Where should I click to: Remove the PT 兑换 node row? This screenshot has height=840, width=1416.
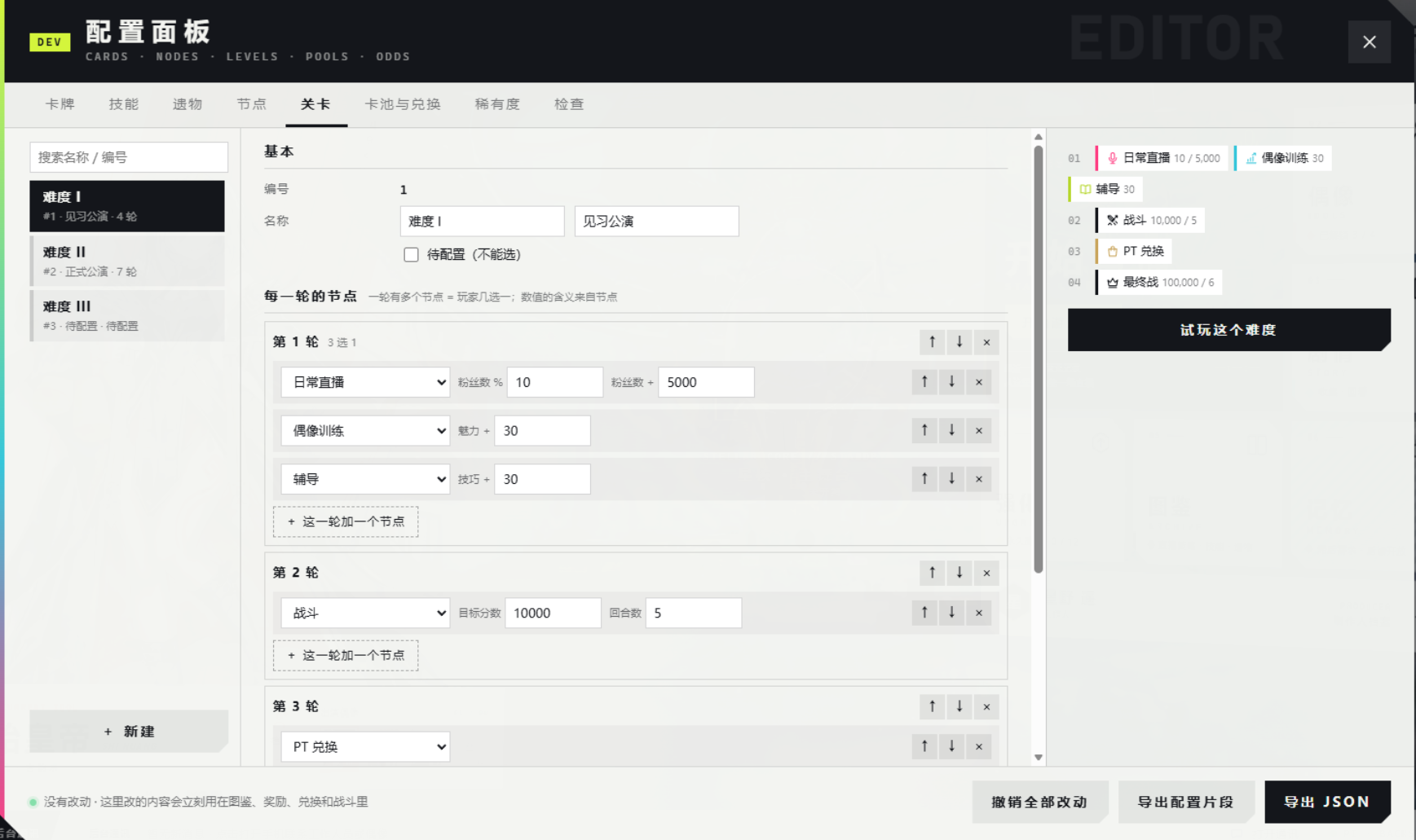pos(979,746)
